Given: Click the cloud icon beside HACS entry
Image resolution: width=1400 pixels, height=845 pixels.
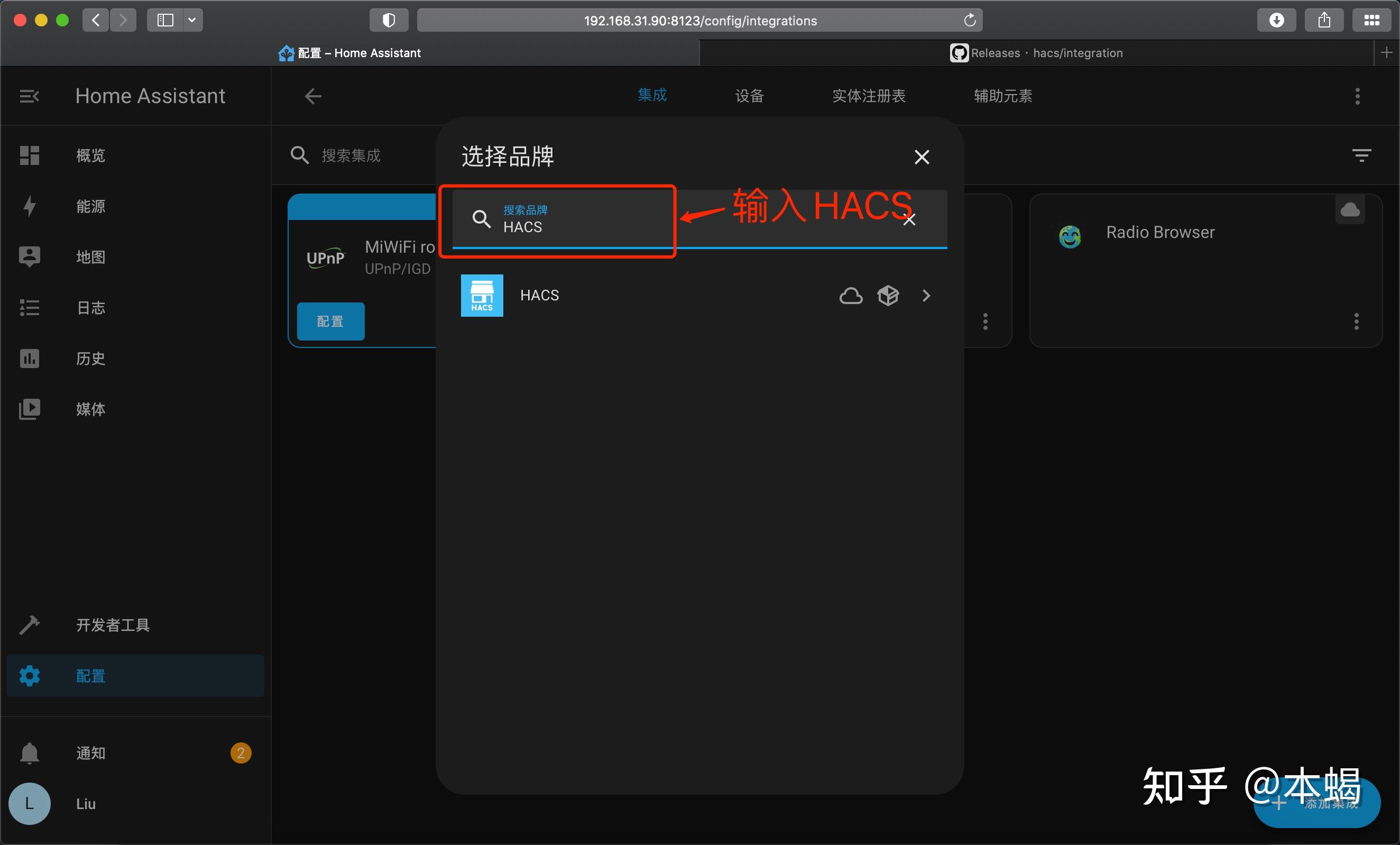Looking at the screenshot, I should (x=850, y=296).
